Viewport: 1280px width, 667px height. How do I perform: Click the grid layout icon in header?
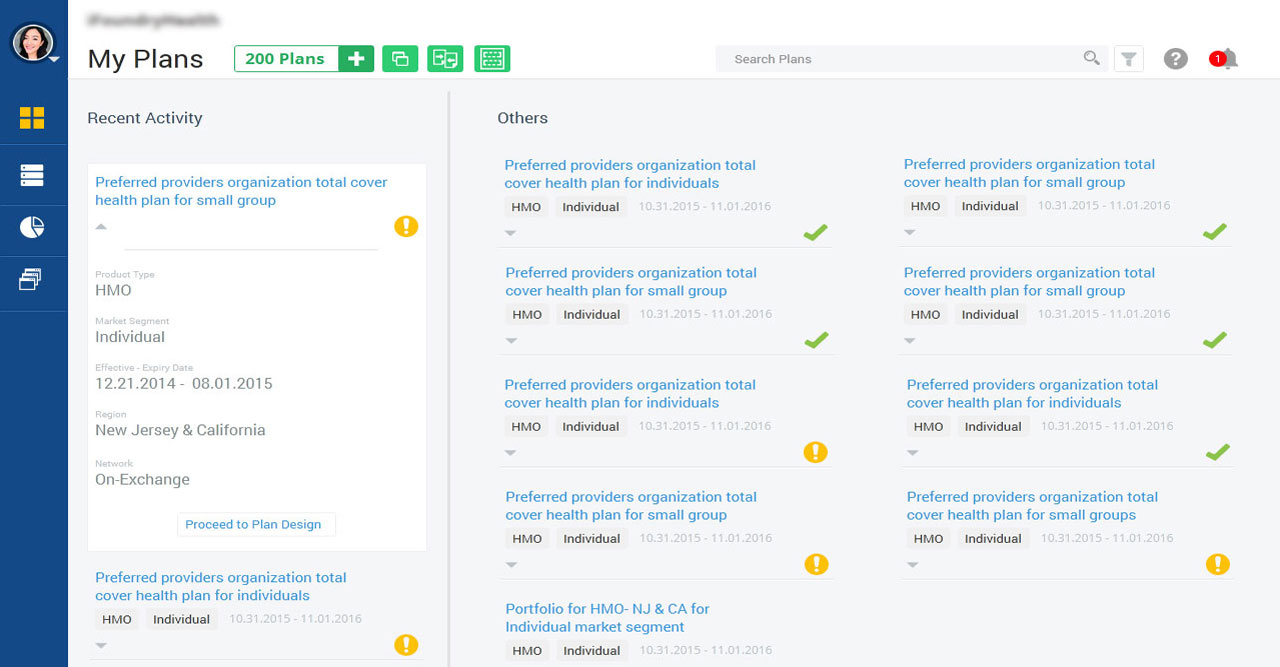coord(492,59)
